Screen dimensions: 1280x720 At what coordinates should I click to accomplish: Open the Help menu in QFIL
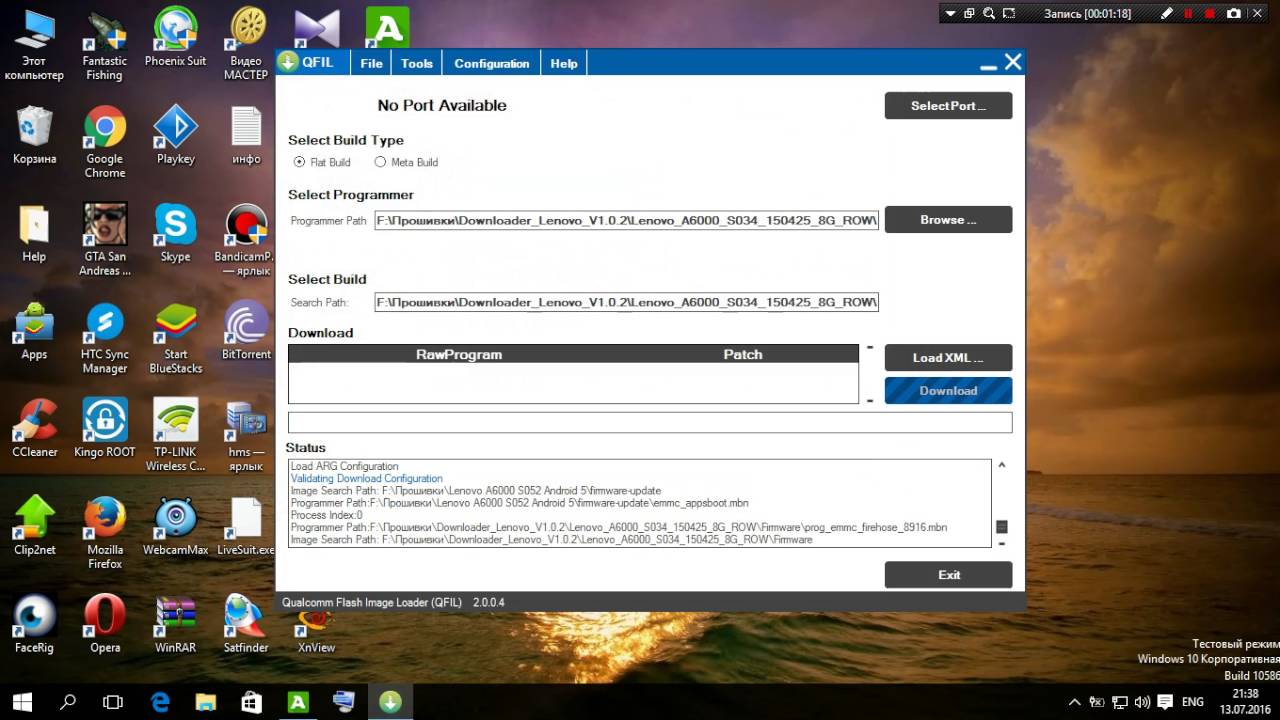564,63
